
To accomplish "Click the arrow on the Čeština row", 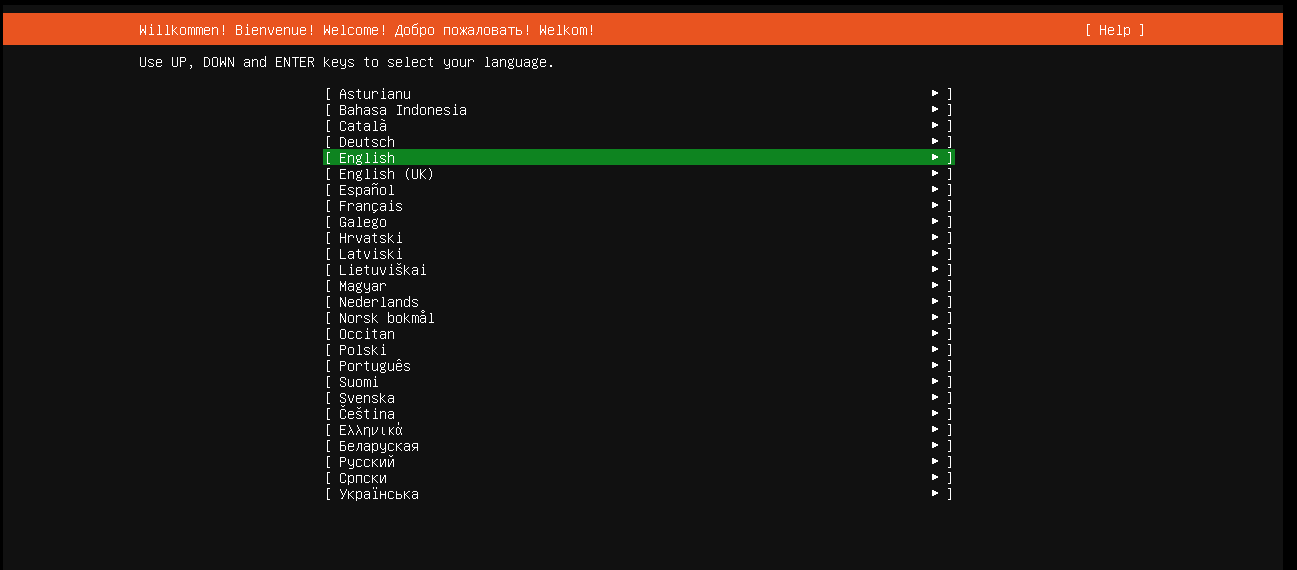I will coord(935,414).
